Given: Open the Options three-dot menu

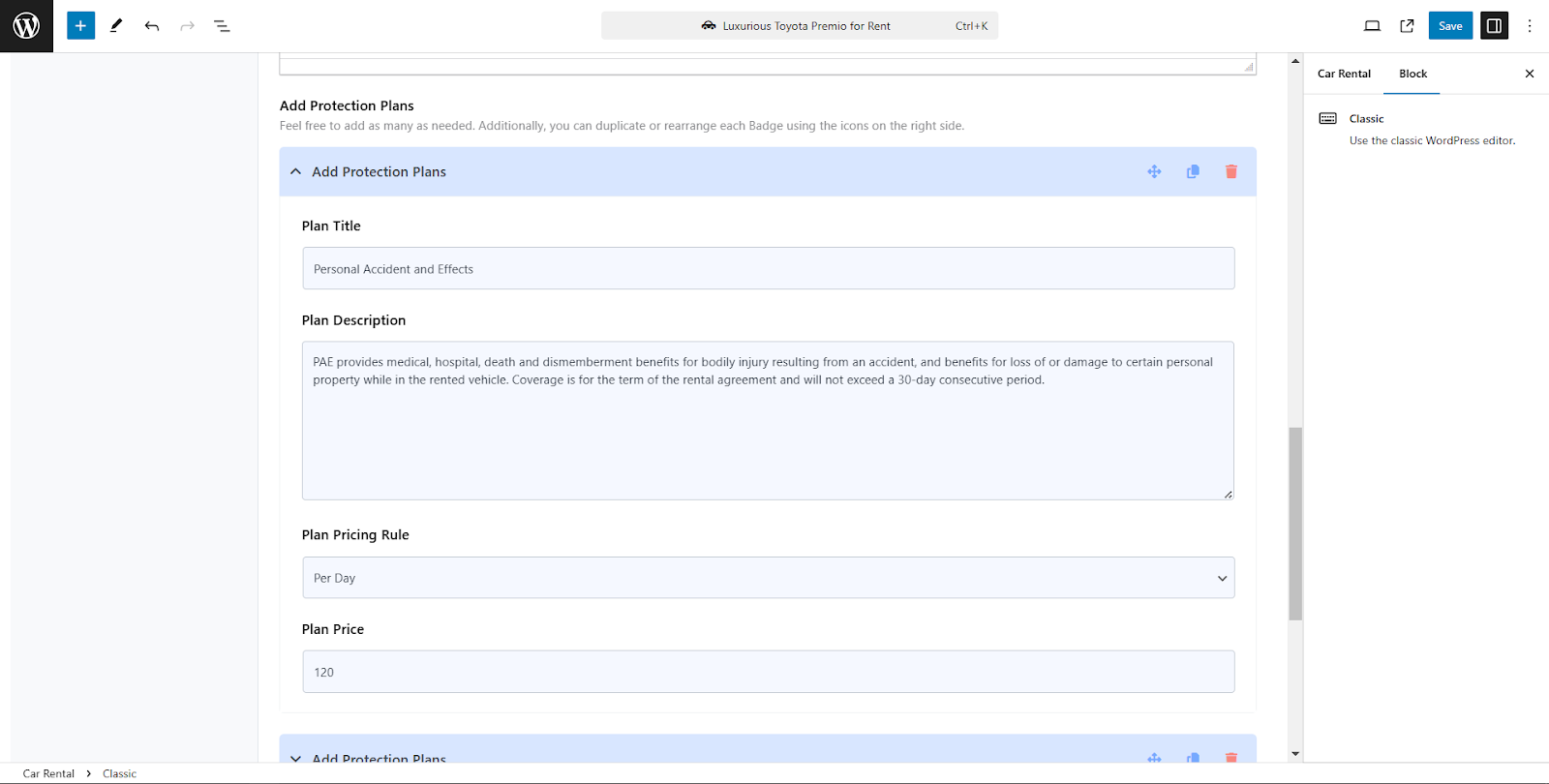Looking at the screenshot, I should point(1530,26).
